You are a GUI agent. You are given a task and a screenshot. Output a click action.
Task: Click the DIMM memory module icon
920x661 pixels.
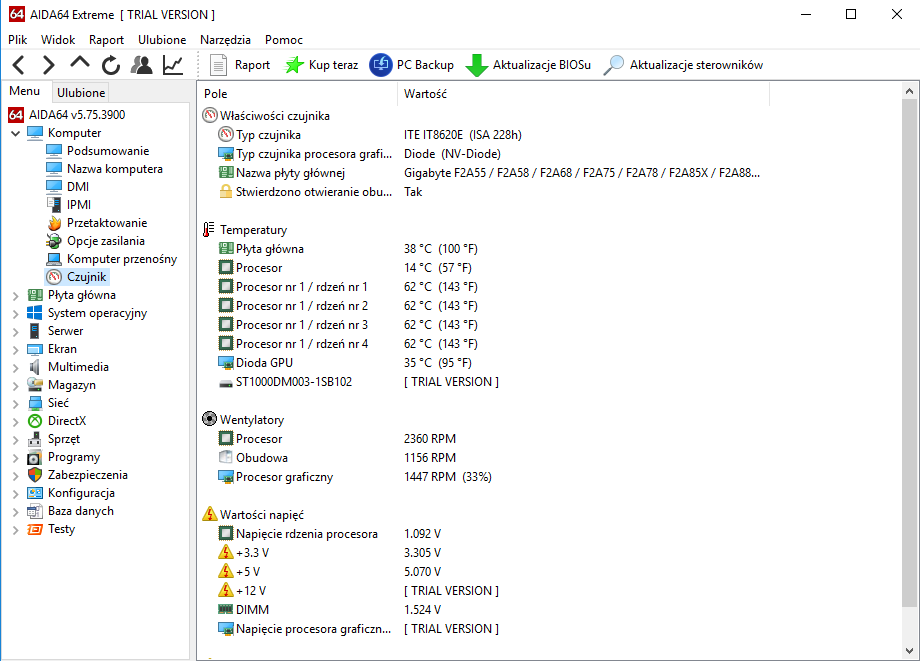tap(226, 609)
